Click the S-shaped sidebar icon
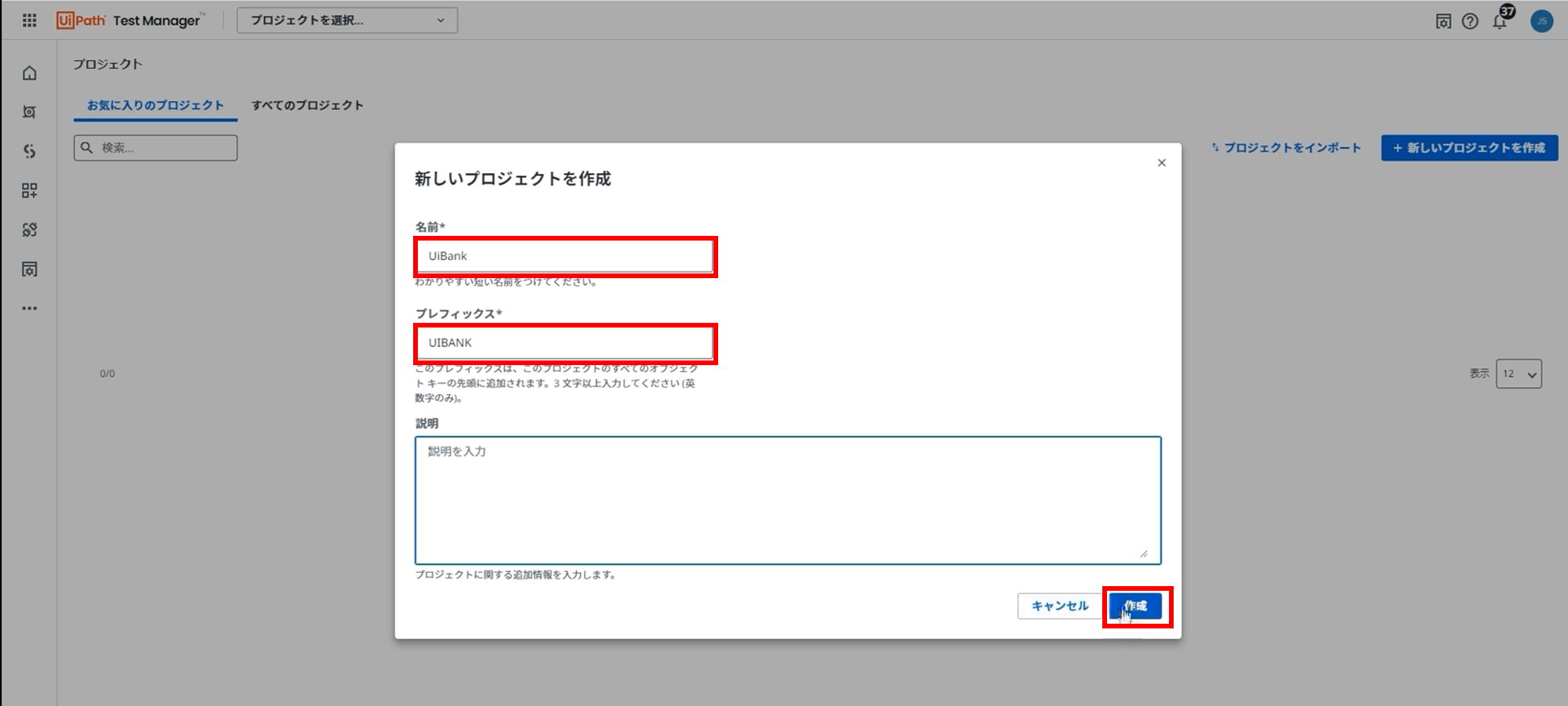This screenshot has height=706, width=1568. (x=30, y=151)
